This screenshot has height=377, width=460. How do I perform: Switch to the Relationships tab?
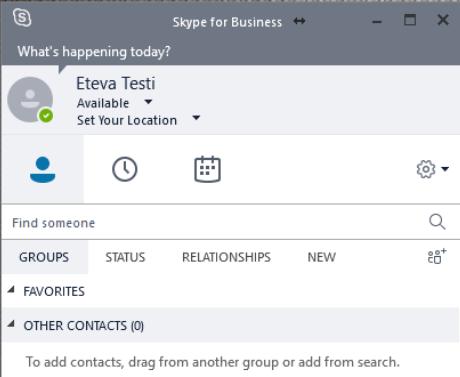pos(226,257)
